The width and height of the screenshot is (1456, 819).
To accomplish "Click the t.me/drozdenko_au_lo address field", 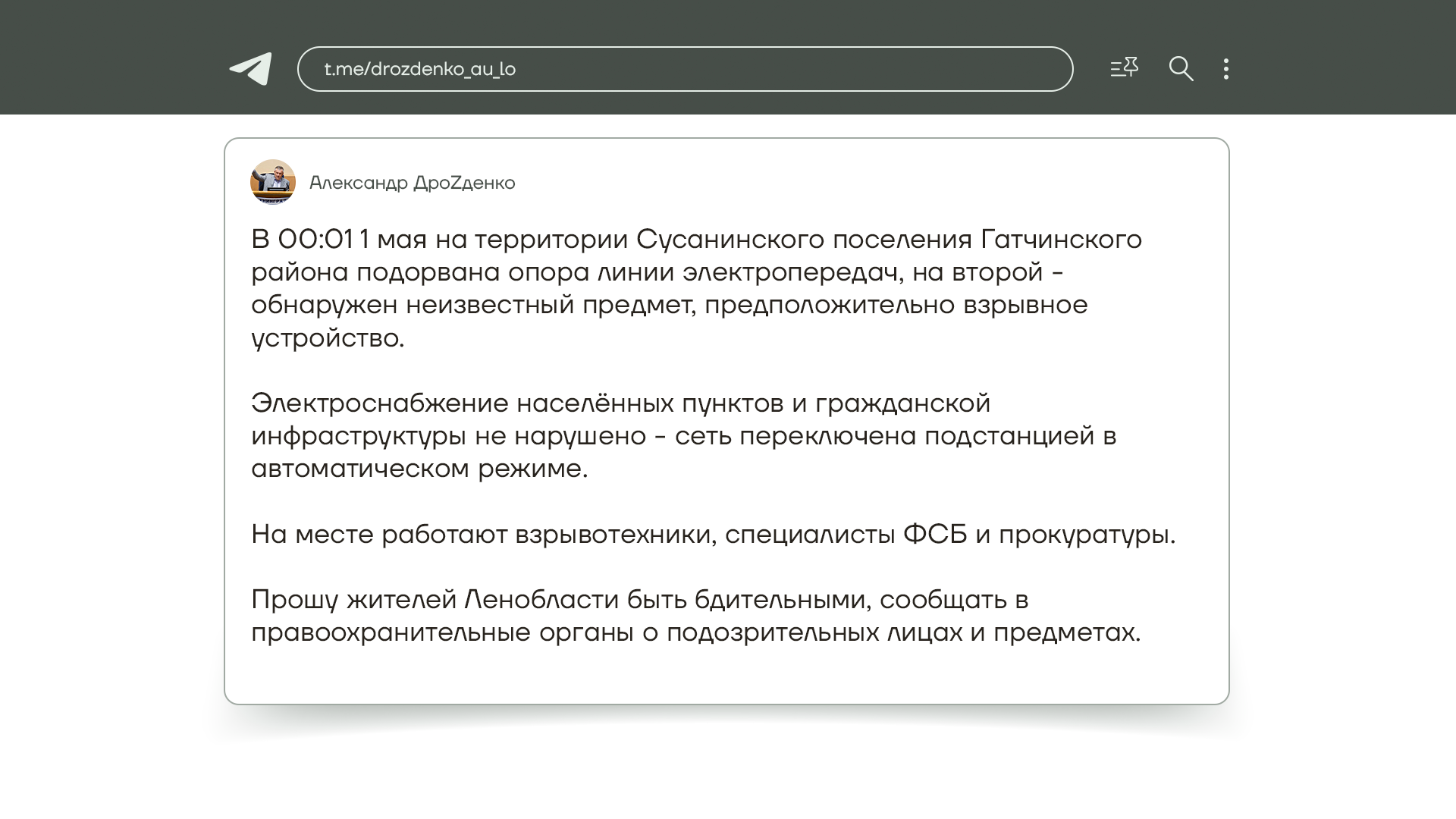I will coord(684,69).
